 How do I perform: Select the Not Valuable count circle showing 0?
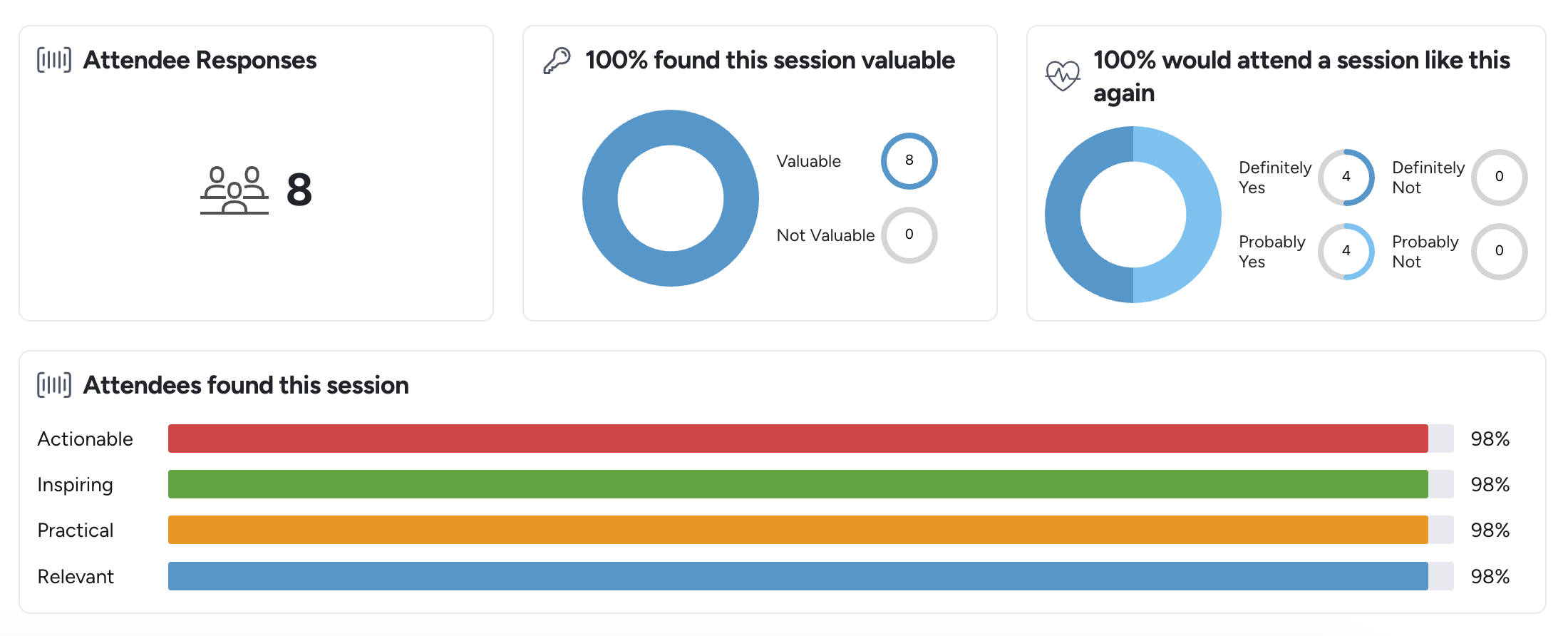[909, 235]
